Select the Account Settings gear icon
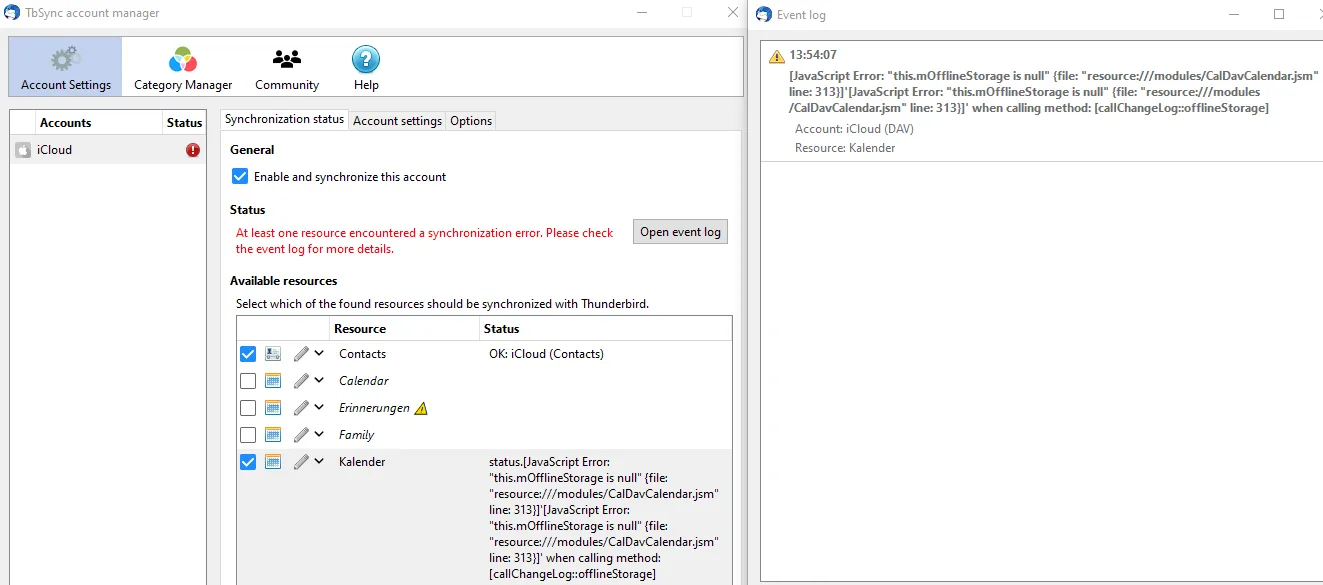 click(66, 59)
